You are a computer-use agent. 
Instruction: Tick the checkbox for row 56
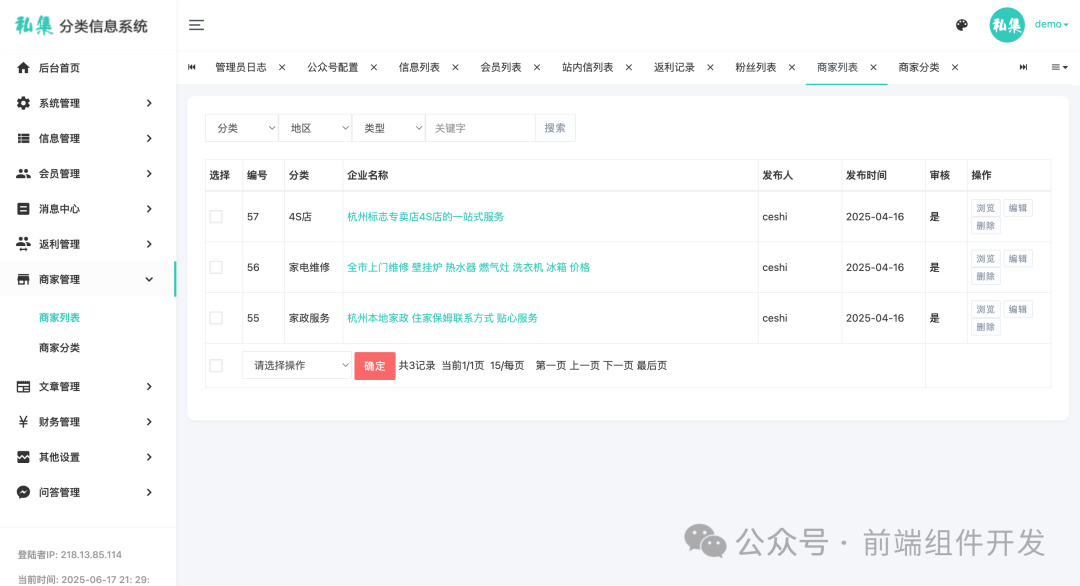point(216,267)
